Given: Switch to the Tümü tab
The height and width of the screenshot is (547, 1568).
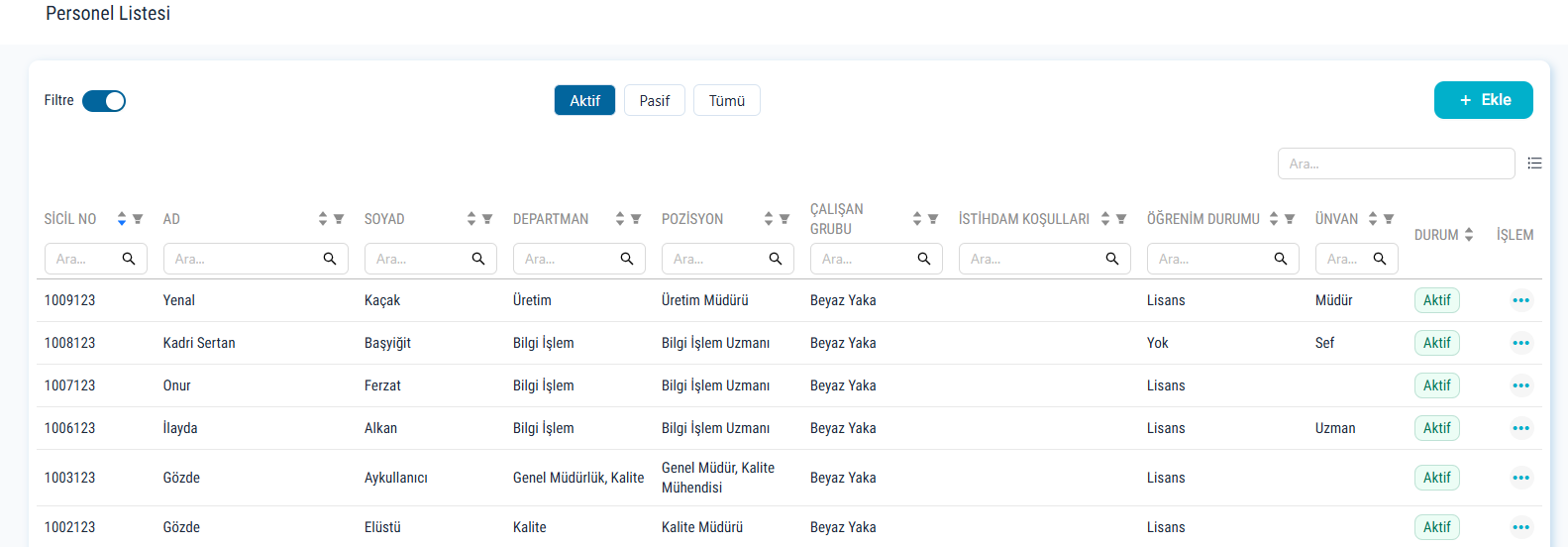Looking at the screenshot, I should [x=727, y=100].
